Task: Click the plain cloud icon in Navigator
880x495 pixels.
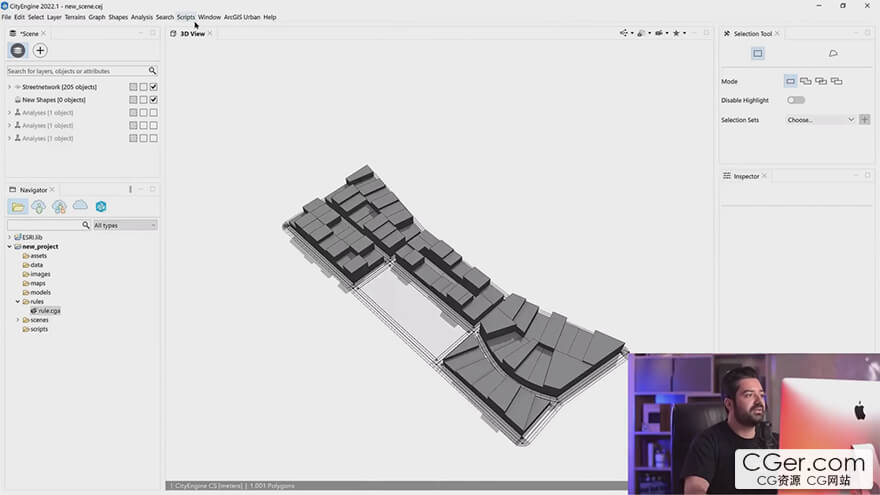Action: click(x=80, y=206)
